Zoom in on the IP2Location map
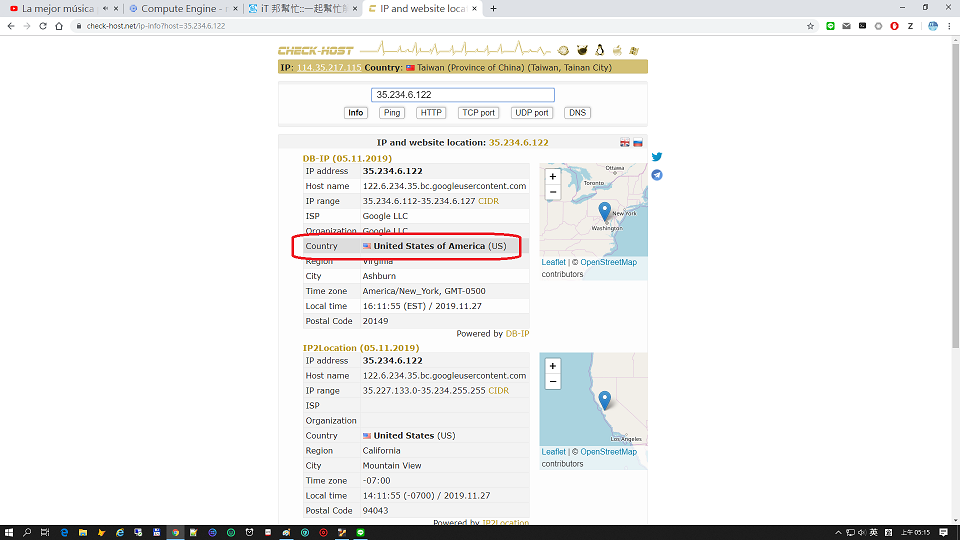Viewport: 960px width, 540px height. [x=553, y=366]
